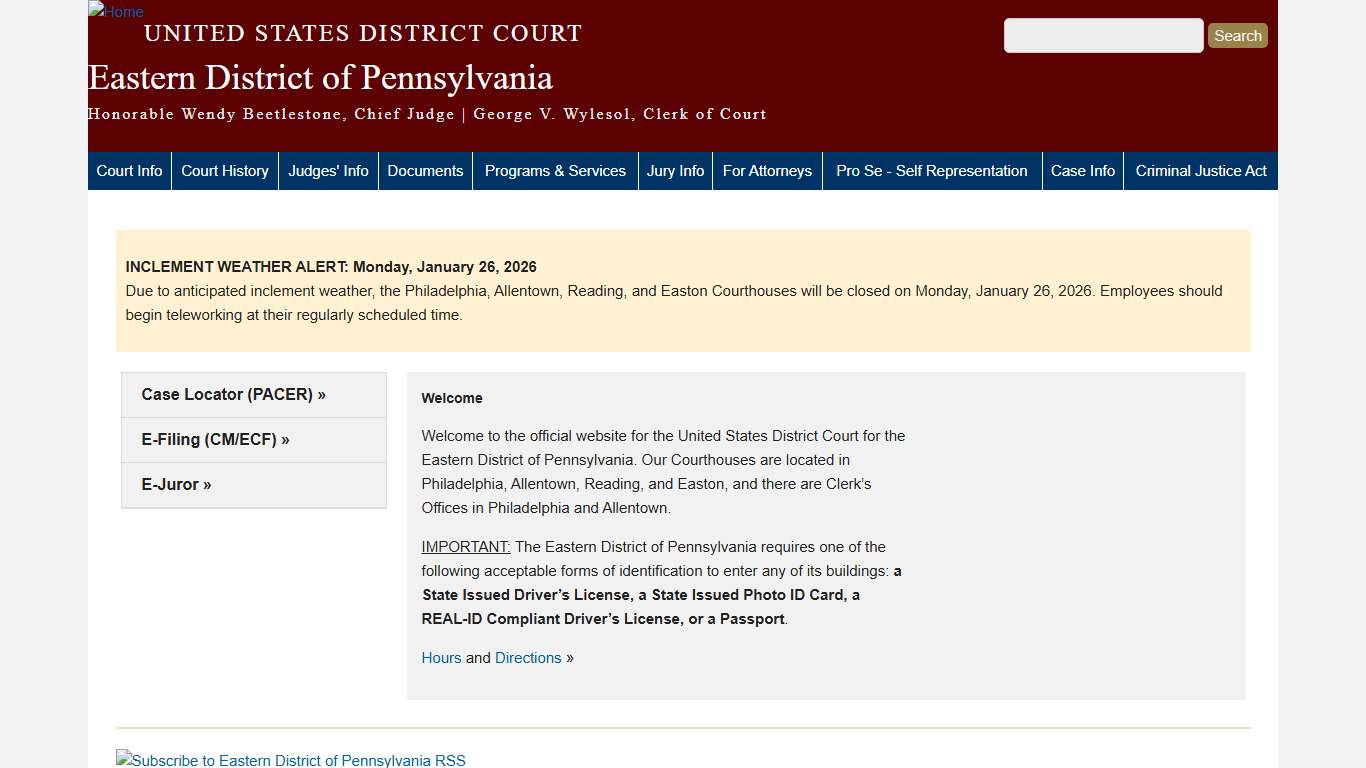Open the Programs & Services menu
Image resolution: width=1366 pixels, height=768 pixels.
coord(555,170)
